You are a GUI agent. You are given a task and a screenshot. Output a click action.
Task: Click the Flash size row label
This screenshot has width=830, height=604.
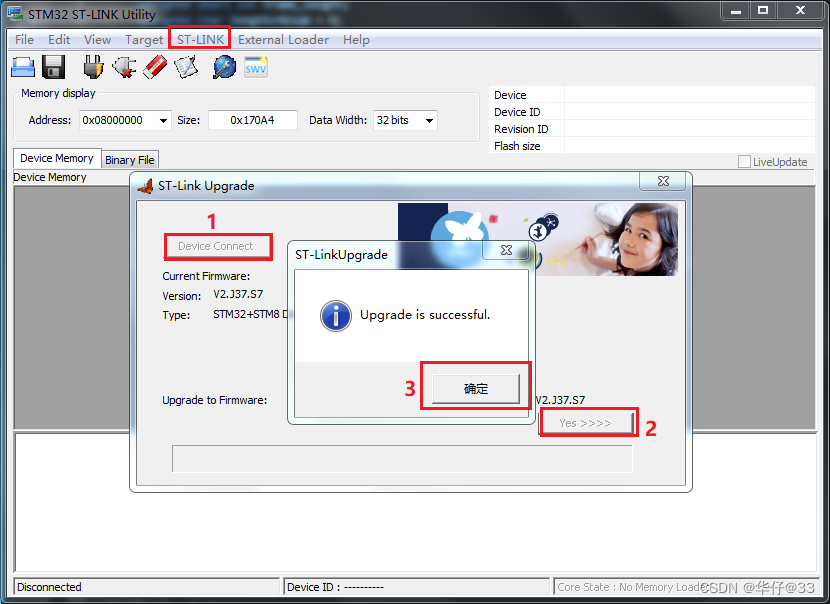pos(517,146)
